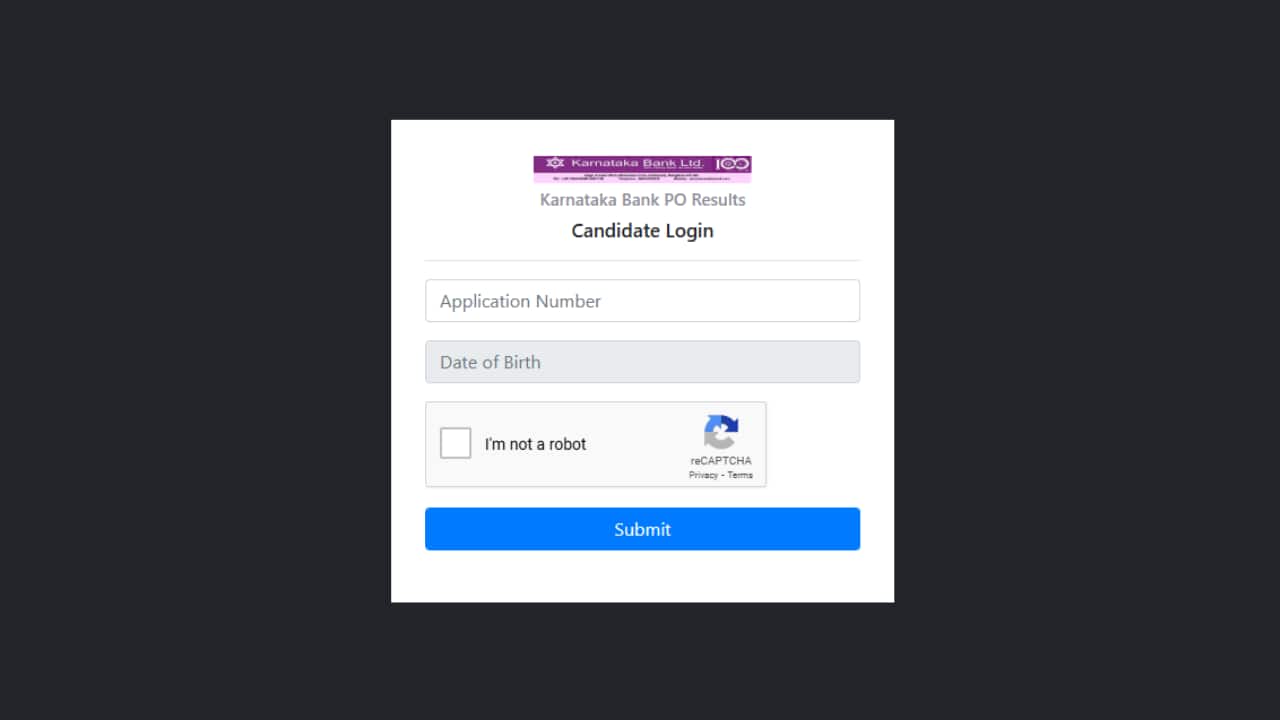This screenshot has height=720, width=1280.
Task: Click the 100 centenary emblem in banner
Action: 733,163
